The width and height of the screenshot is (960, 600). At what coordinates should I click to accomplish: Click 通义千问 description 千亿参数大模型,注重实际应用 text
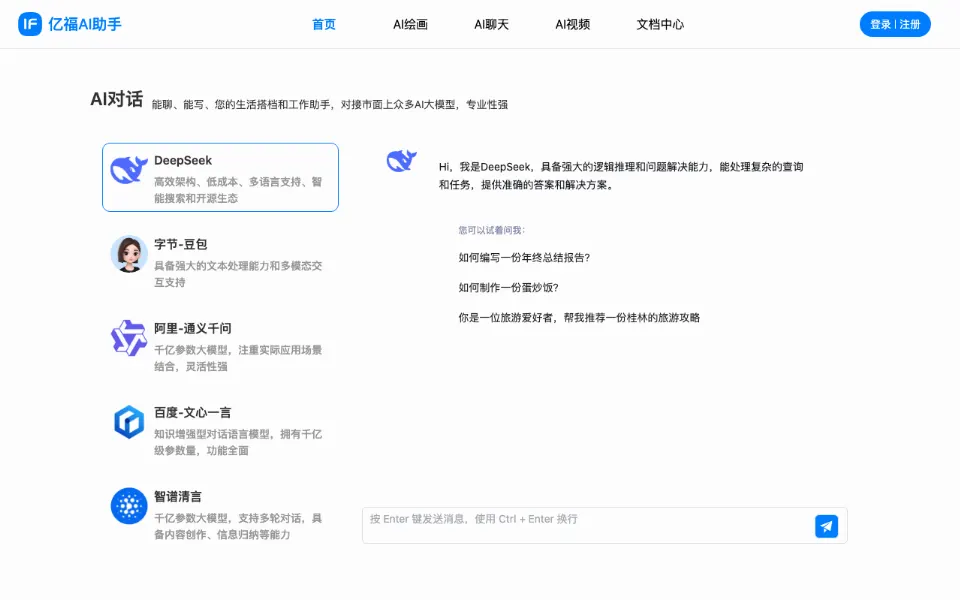(238, 358)
